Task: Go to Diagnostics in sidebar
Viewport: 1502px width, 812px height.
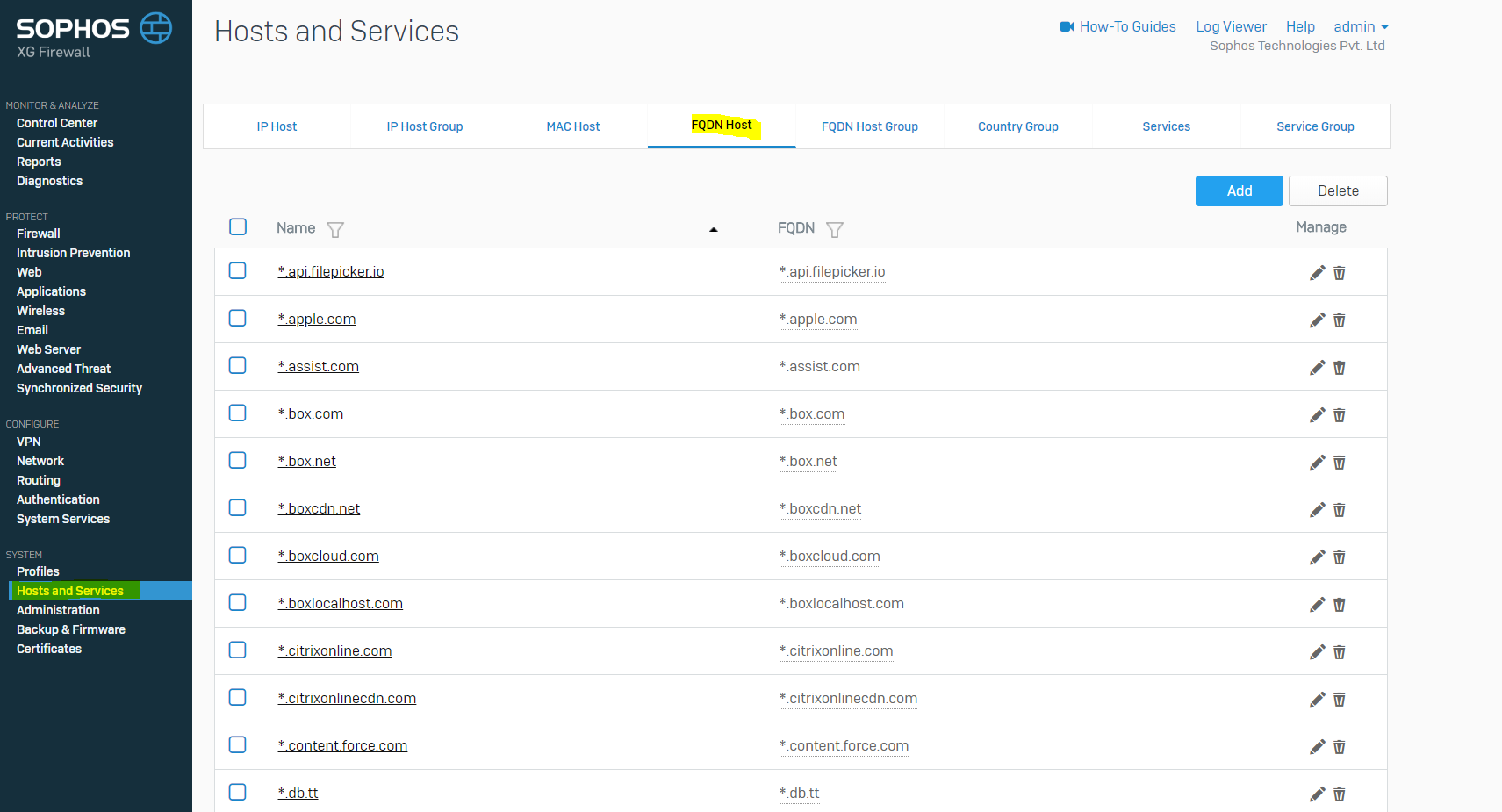Action: [49, 181]
